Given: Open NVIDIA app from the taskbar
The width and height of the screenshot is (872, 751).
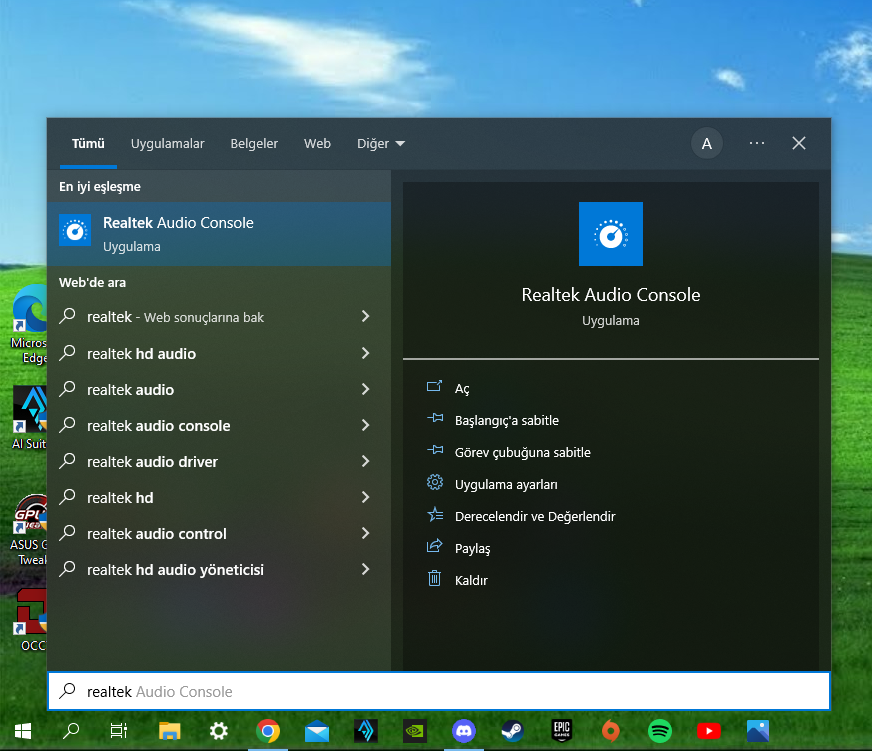Looking at the screenshot, I should click(415, 731).
